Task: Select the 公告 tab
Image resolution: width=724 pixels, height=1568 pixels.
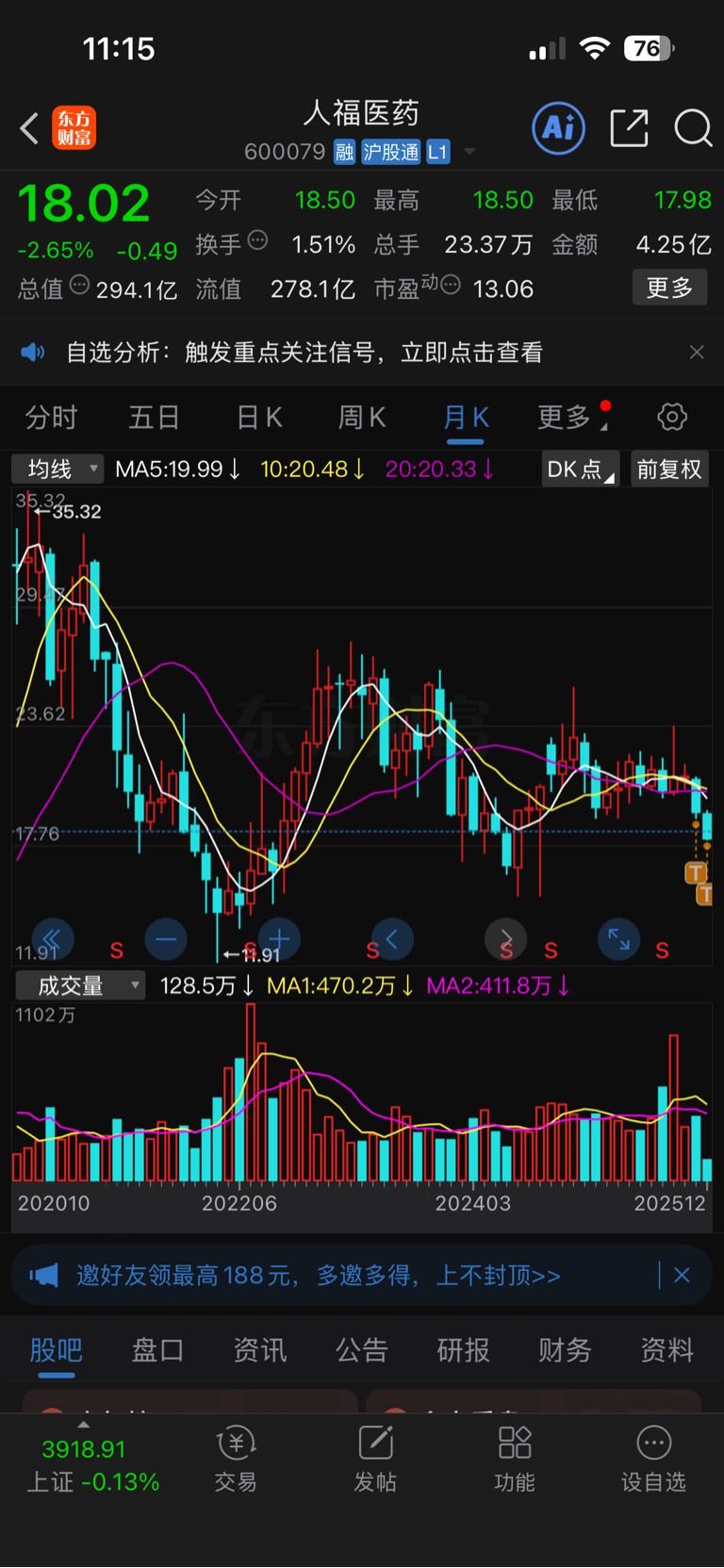Action: (361, 1350)
